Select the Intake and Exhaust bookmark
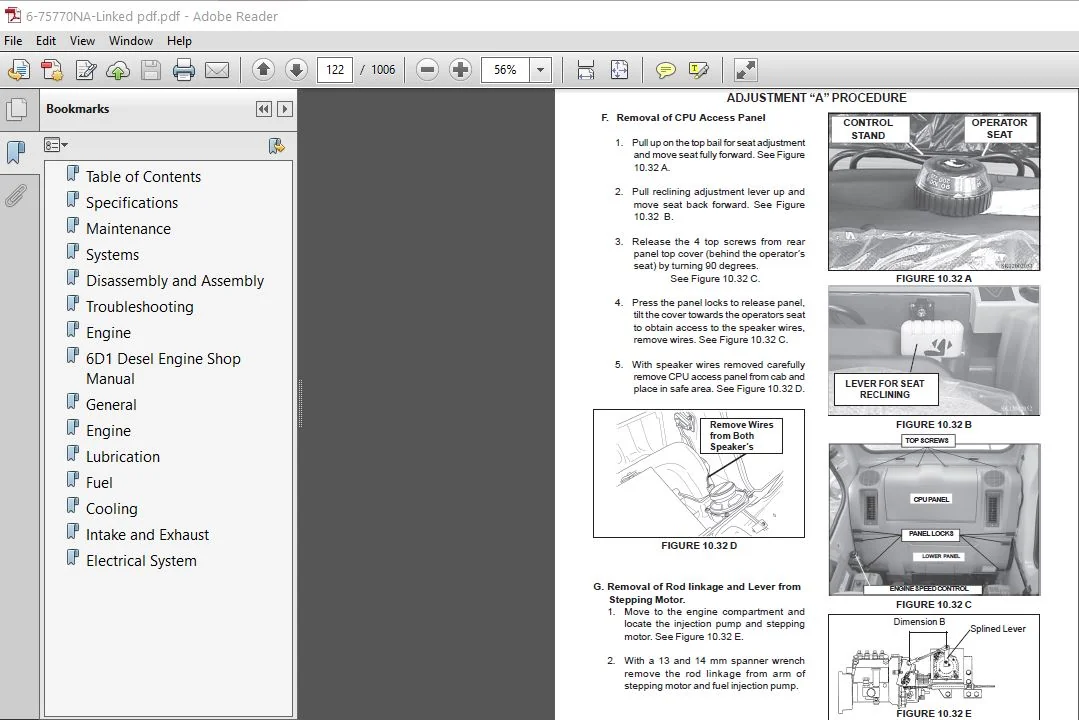Screen dimensions: 1079x720 click(147, 535)
